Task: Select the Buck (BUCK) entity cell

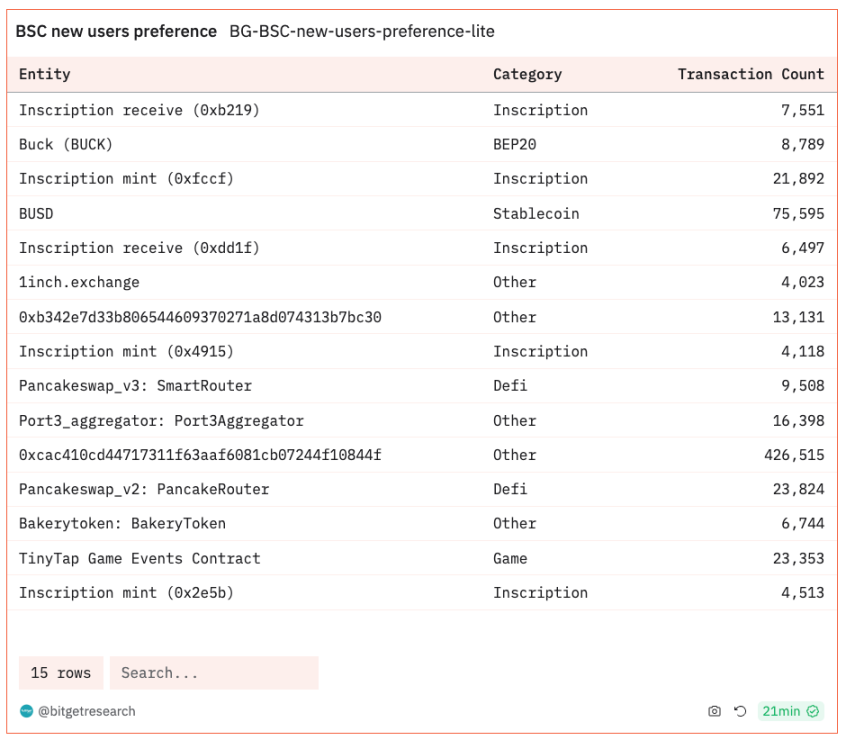Action: tap(66, 144)
